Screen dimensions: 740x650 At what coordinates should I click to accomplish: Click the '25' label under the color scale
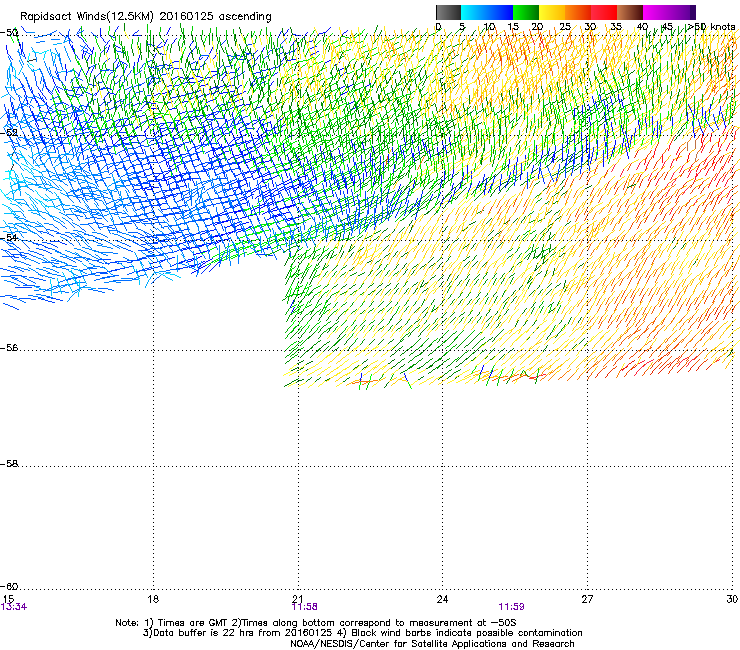564,27
